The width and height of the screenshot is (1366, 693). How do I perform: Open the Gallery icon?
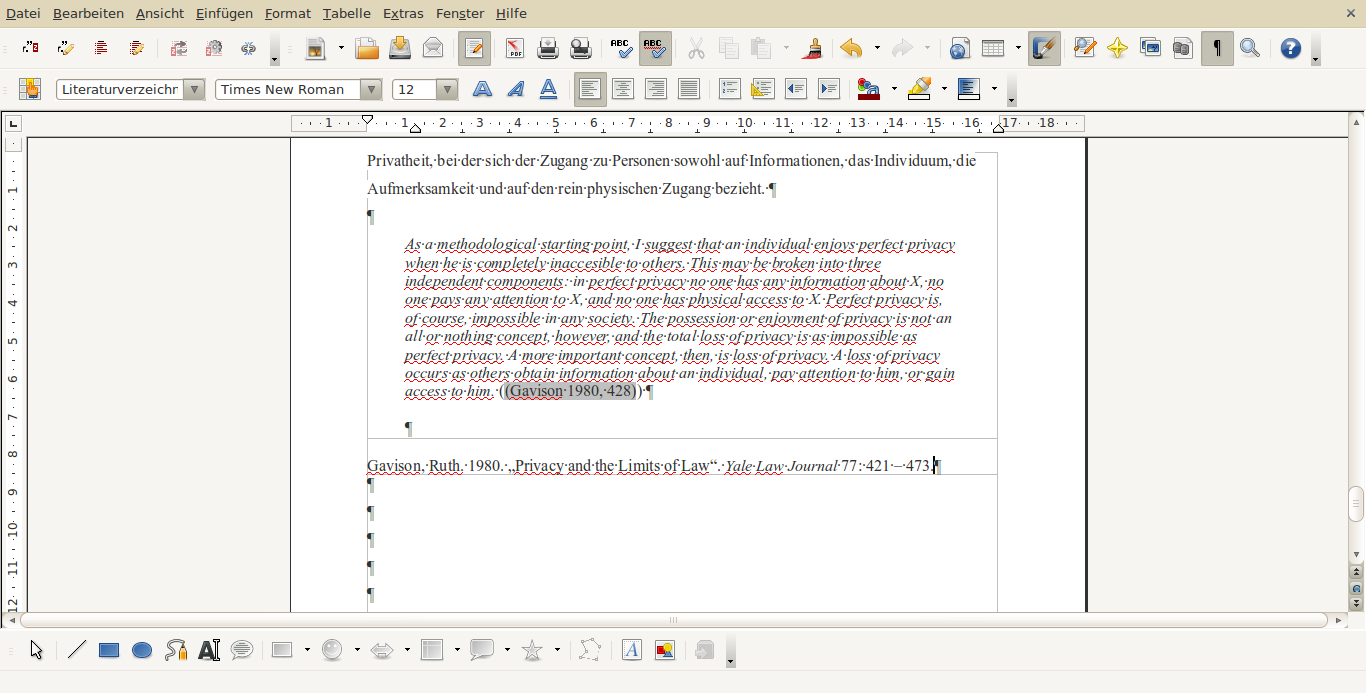click(x=1150, y=48)
